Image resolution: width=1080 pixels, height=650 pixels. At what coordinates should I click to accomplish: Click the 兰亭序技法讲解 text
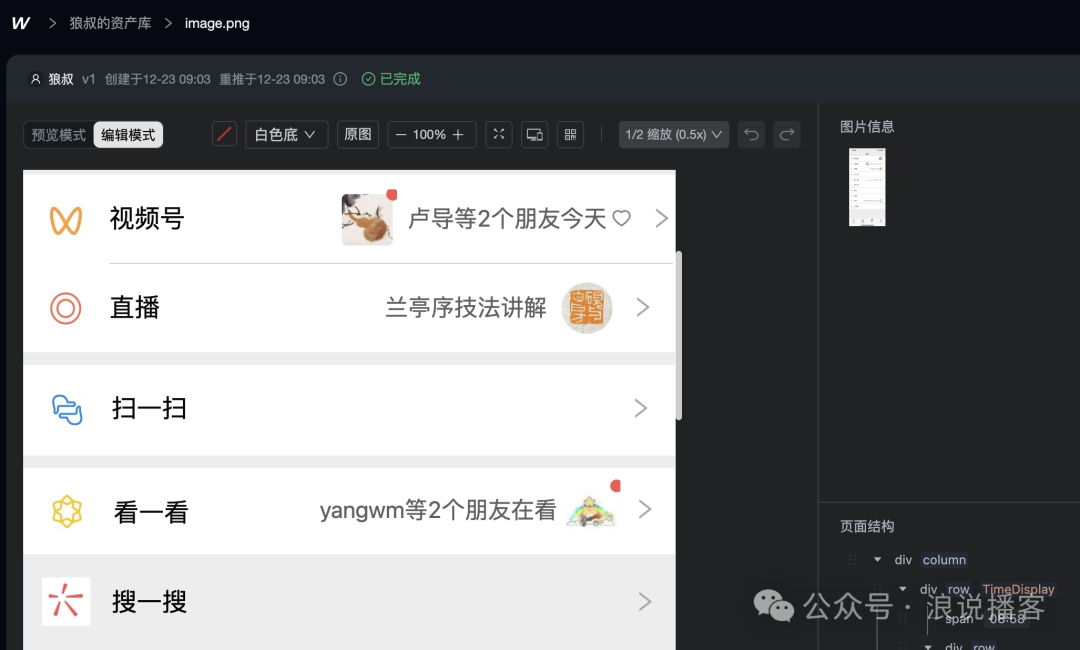(x=466, y=308)
